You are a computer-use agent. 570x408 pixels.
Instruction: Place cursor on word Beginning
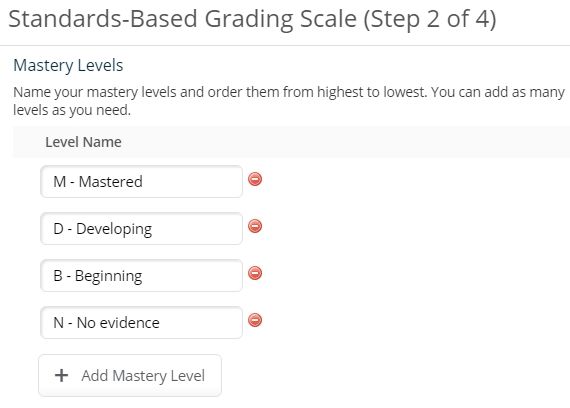(108, 276)
